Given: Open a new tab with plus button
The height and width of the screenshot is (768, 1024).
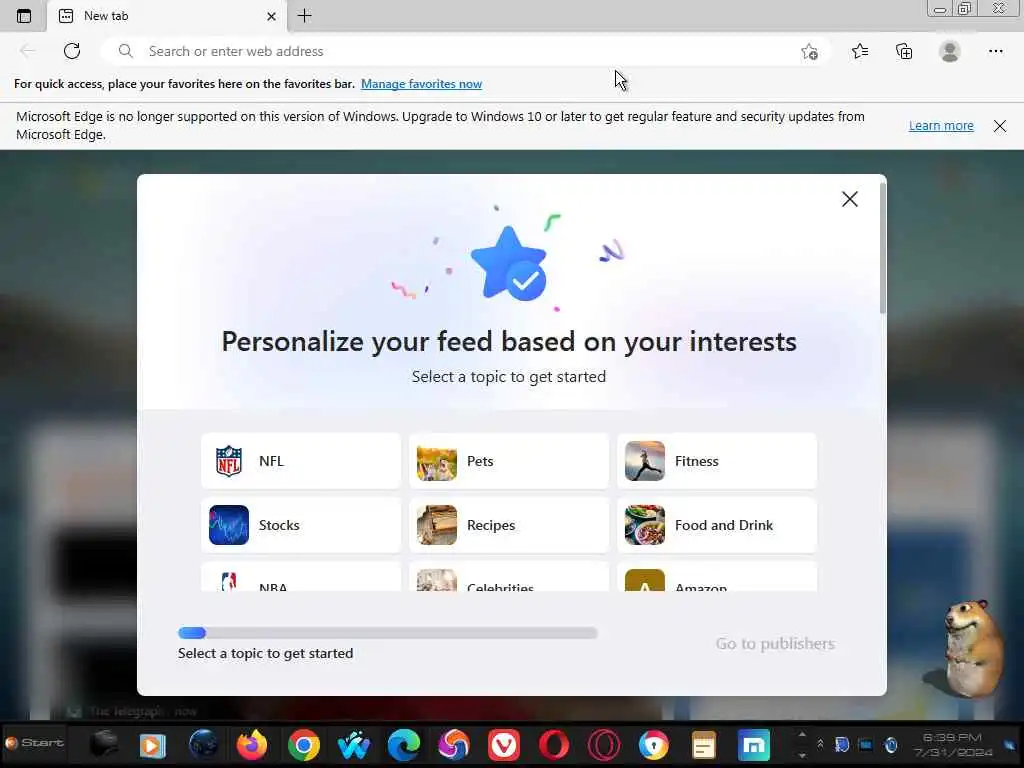Looking at the screenshot, I should click(304, 16).
